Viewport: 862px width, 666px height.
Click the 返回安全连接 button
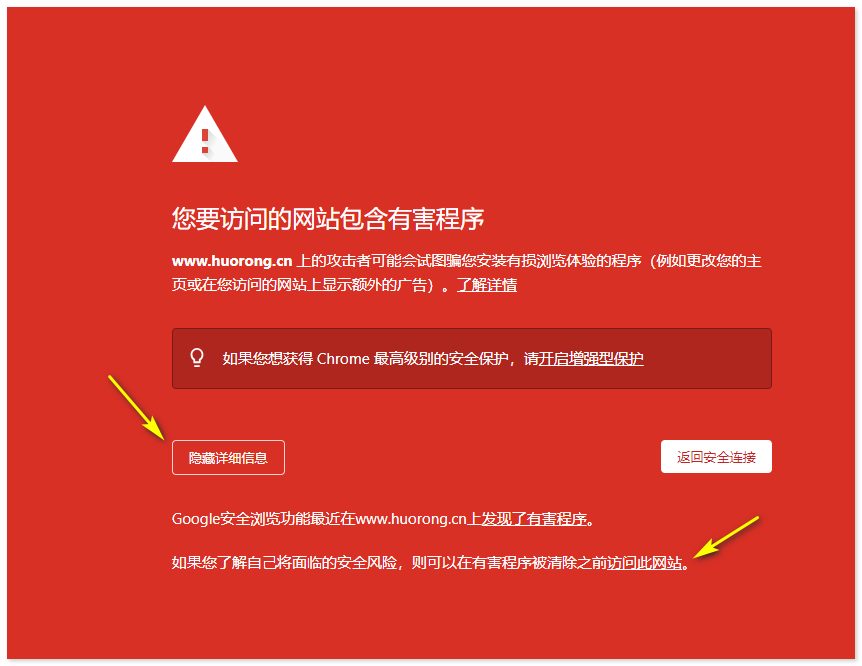[716, 457]
